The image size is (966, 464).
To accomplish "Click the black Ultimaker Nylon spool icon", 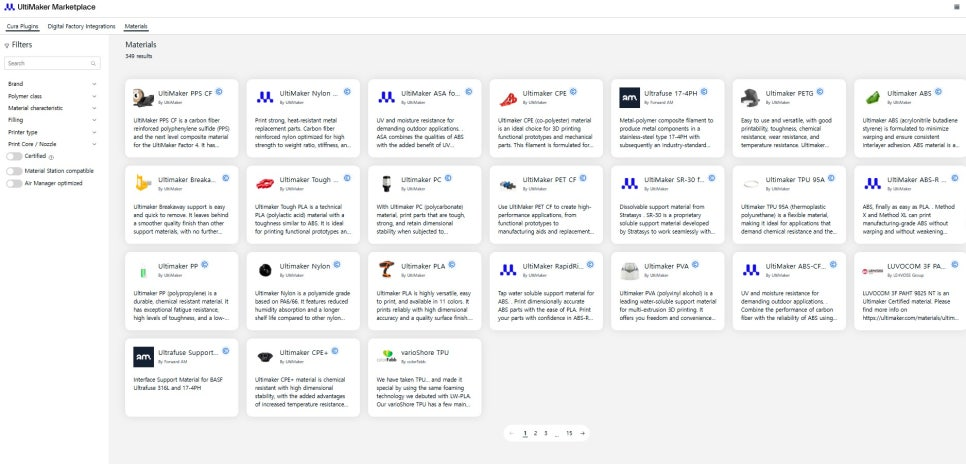I will pyautogui.click(x=265, y=270).
